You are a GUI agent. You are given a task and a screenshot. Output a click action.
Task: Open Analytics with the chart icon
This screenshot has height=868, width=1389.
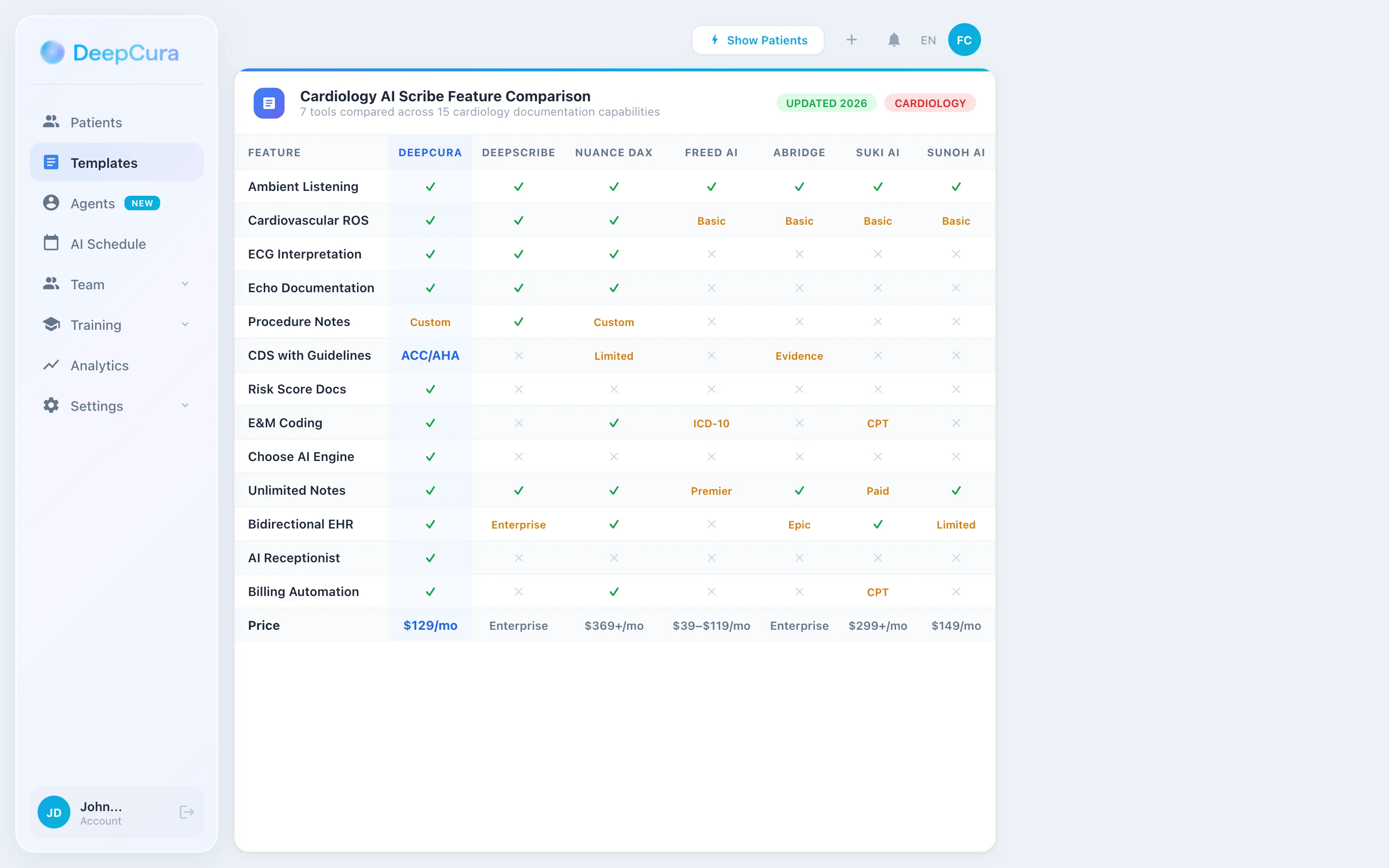pyautogui.click(x=51, y=365)
